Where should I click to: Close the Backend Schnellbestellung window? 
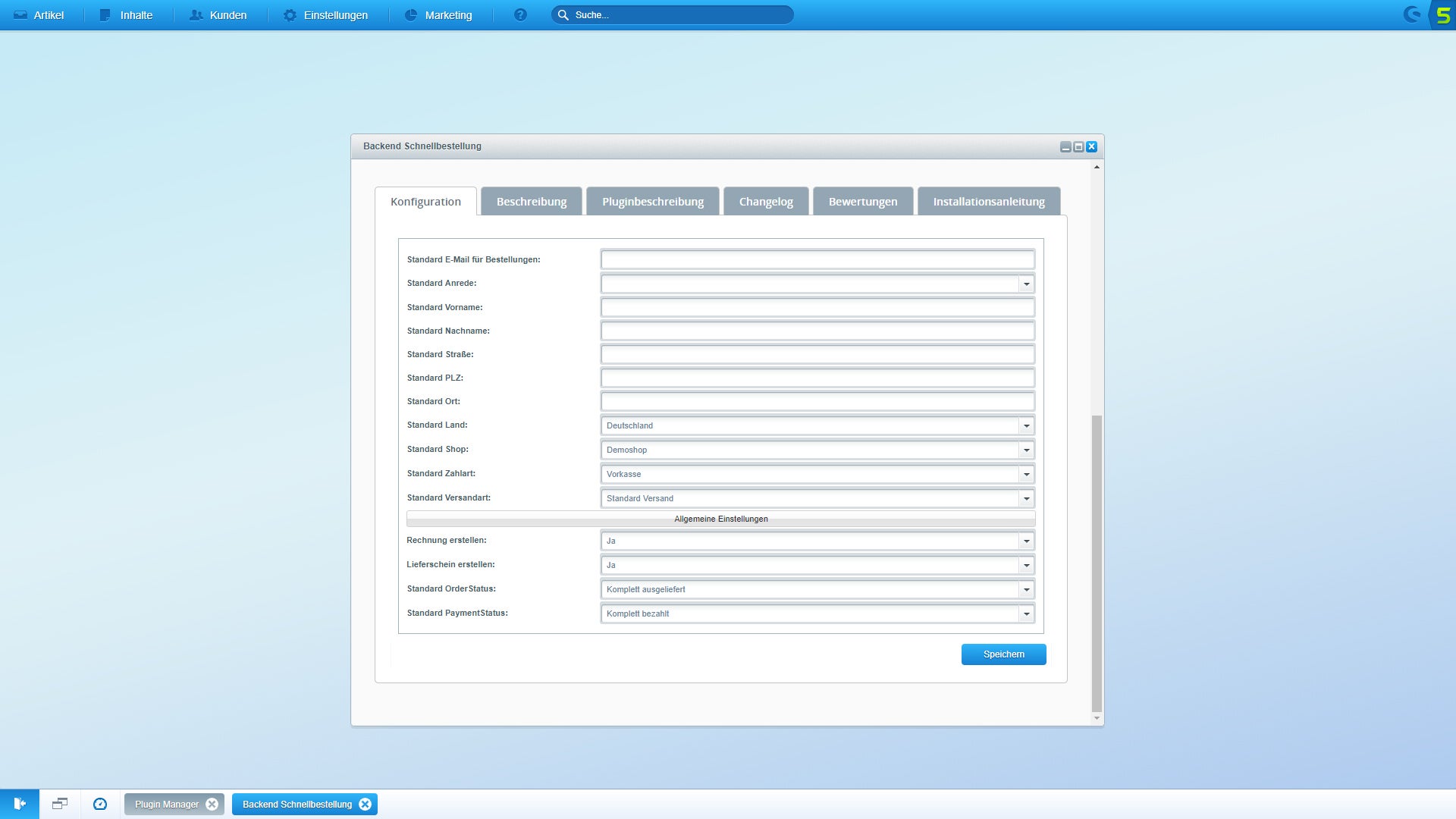coord(1091,147)
